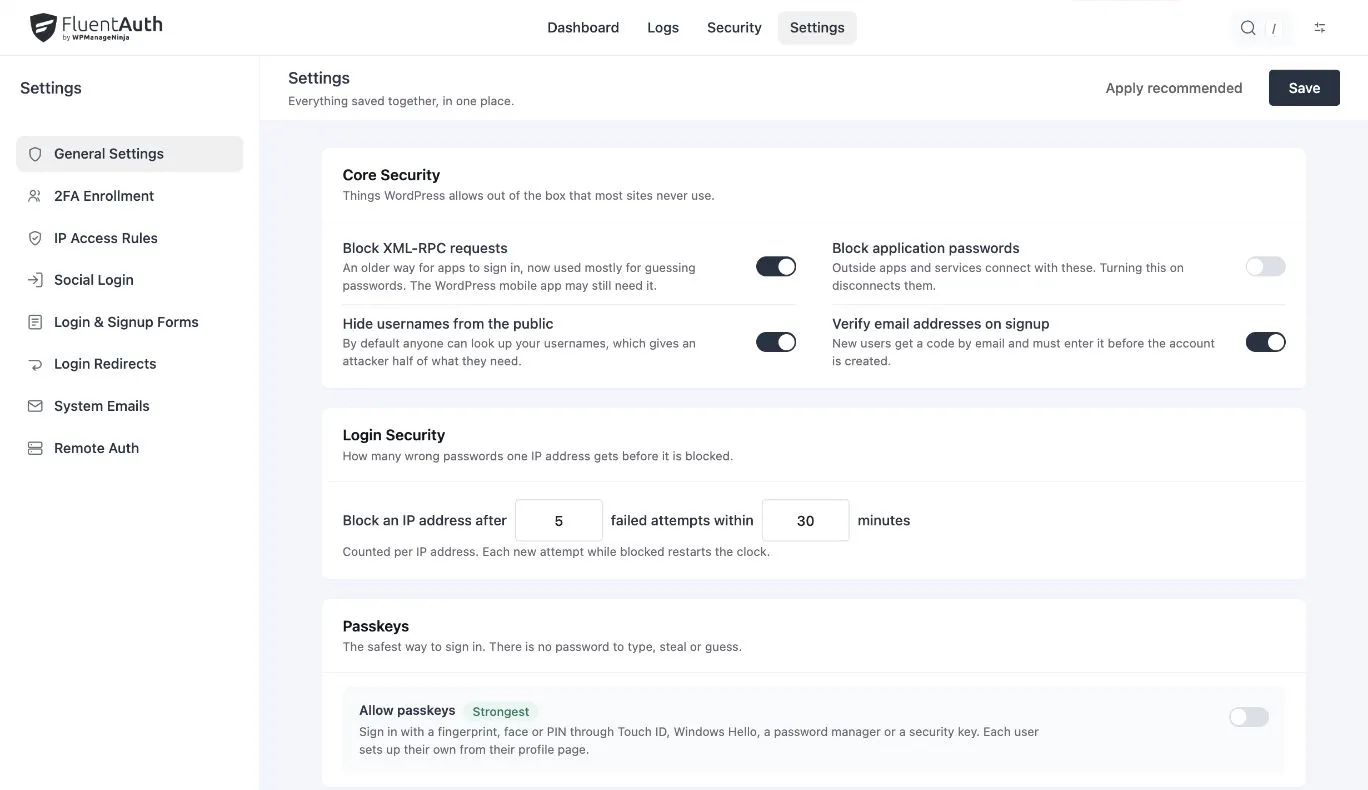
Task: Click the Core Security heading
Action: click(x=391, y=175)
